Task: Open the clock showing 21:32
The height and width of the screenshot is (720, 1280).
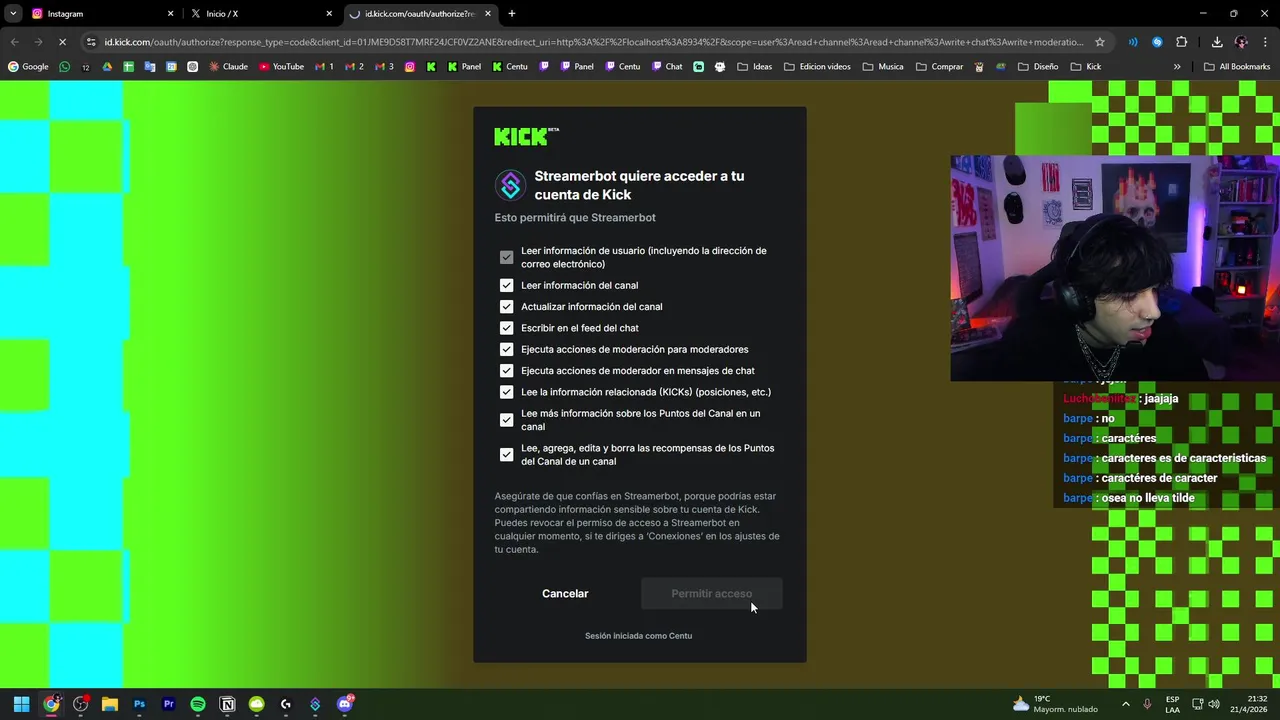Action: 1248,704
